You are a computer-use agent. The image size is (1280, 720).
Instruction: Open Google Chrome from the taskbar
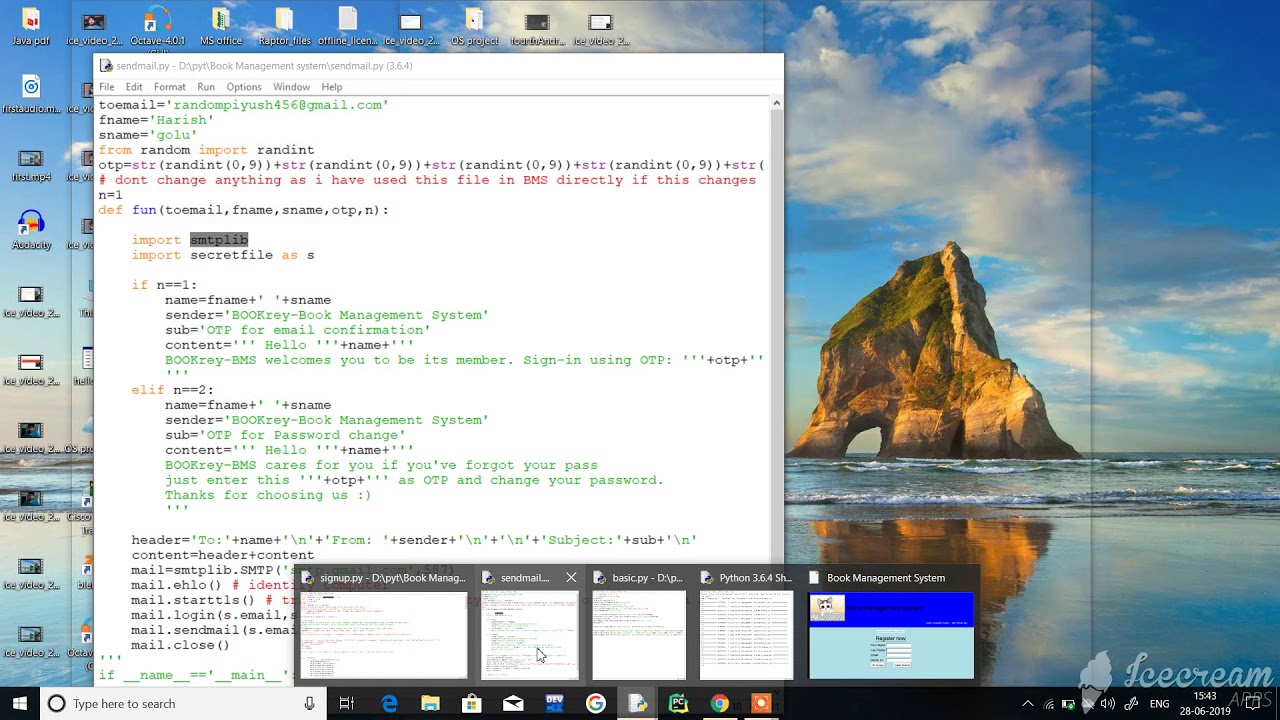click(x=719, y=704)
